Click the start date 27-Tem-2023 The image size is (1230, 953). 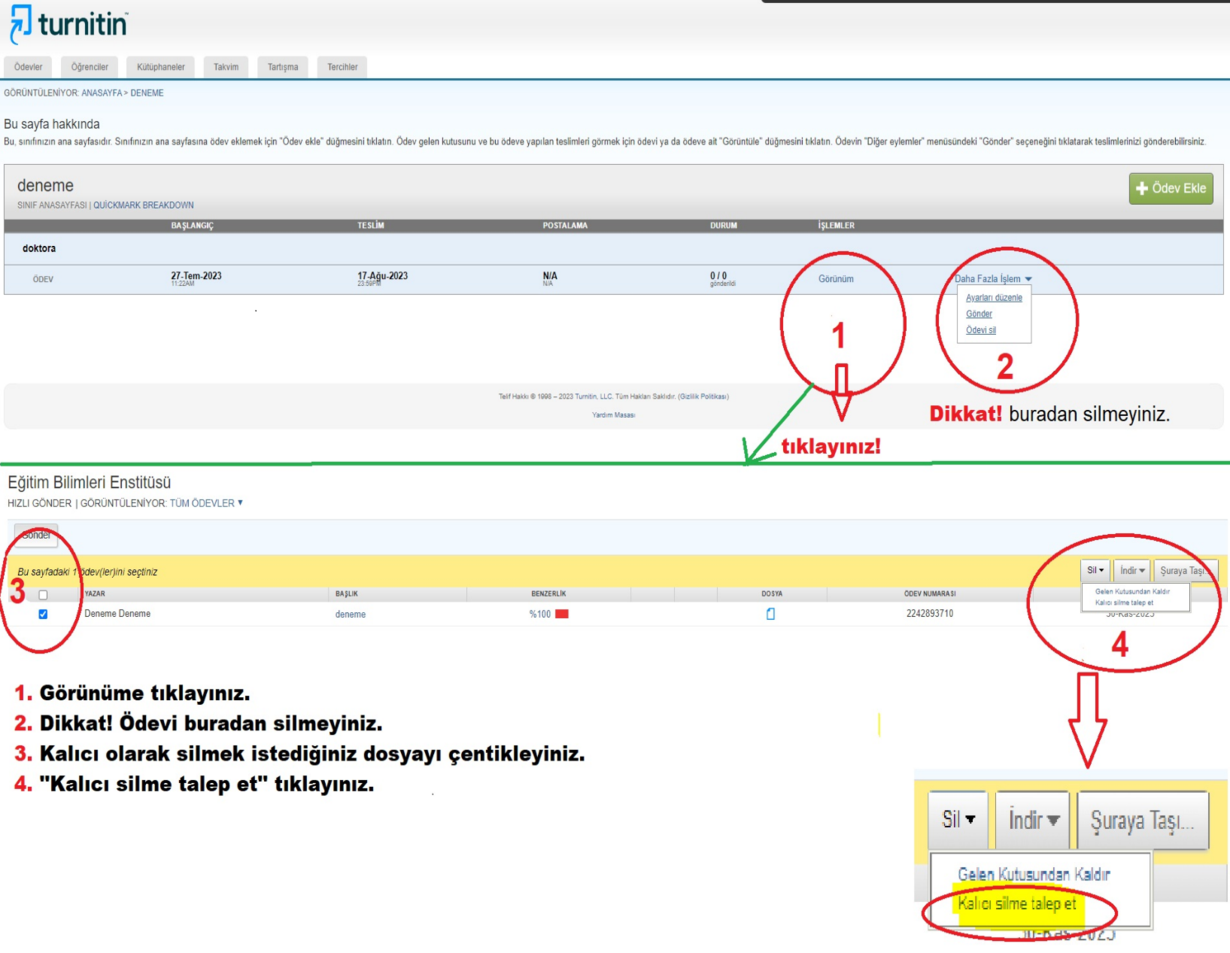pyautogui.click(x=196, y=275)
